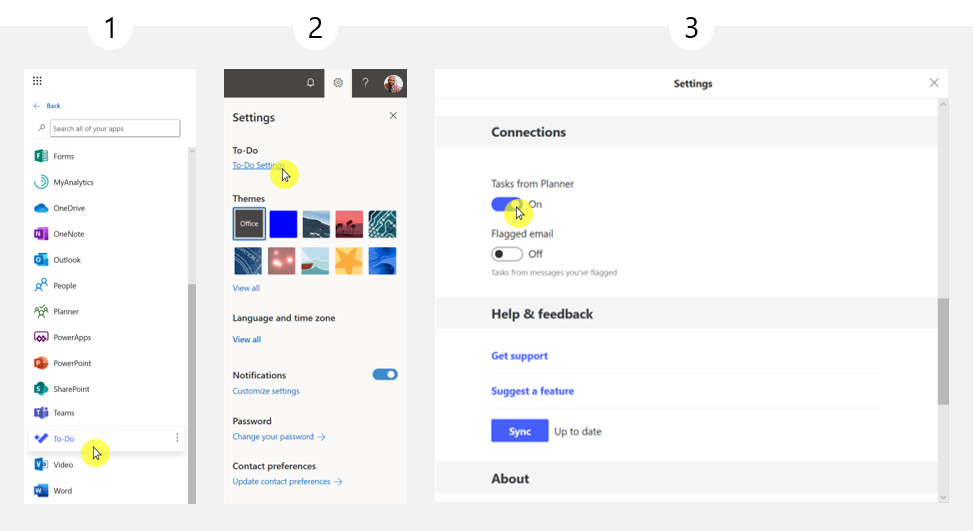This screenshot has height=531, width=973.
Task: Open the SharePoint app icon
Action: click(x=41, y=389)
